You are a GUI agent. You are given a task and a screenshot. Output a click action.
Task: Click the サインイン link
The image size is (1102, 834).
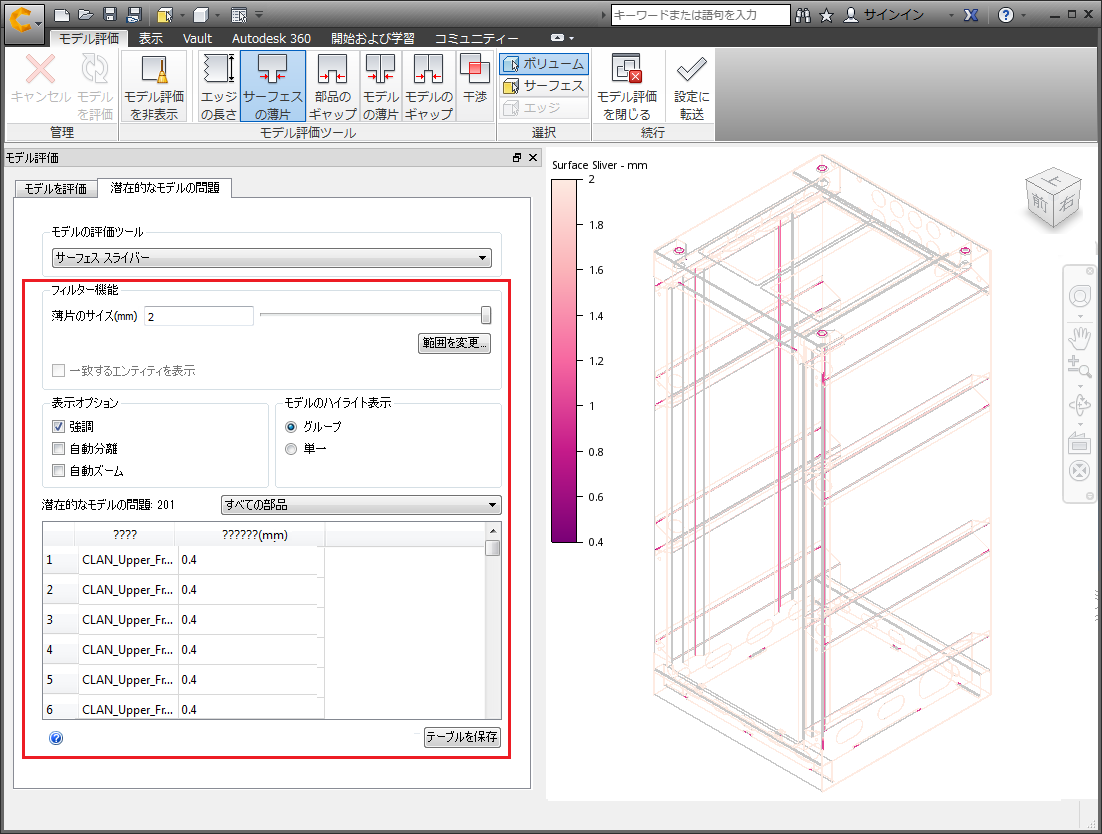(894, 15)
